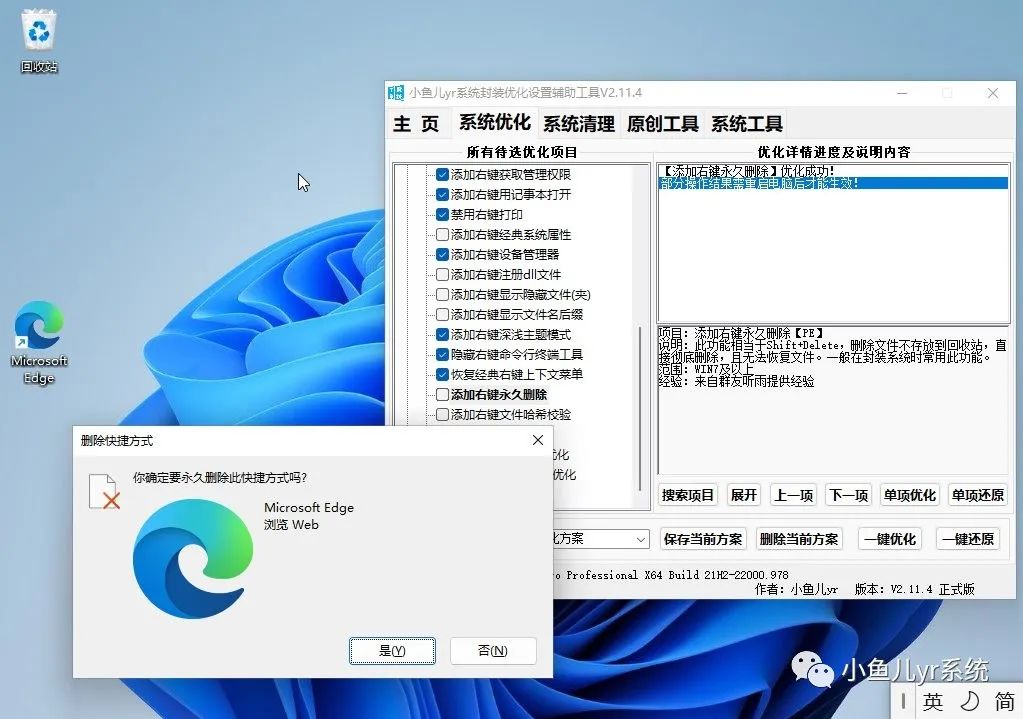Click 是(Y) to confirm deletion
1023x719 pixels.
tap(392, 650)
